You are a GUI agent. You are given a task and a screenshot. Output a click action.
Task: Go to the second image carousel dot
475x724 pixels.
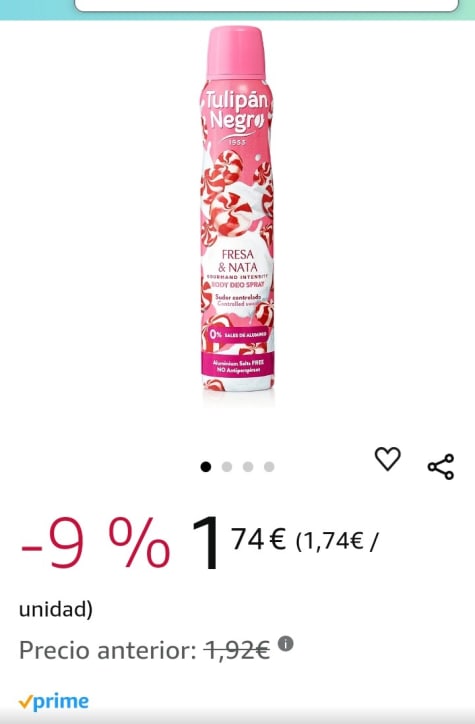[227, 467]
